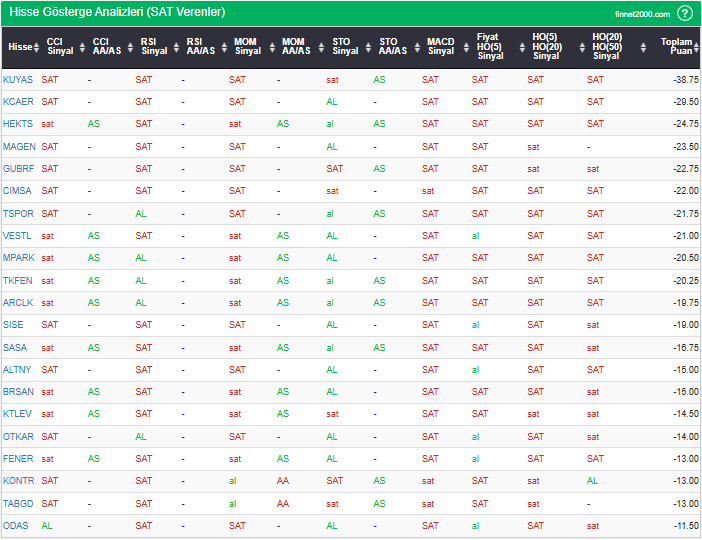Open the KONTR stock link
The height and width of the screenshot is (540, 702).
[18, 481]
